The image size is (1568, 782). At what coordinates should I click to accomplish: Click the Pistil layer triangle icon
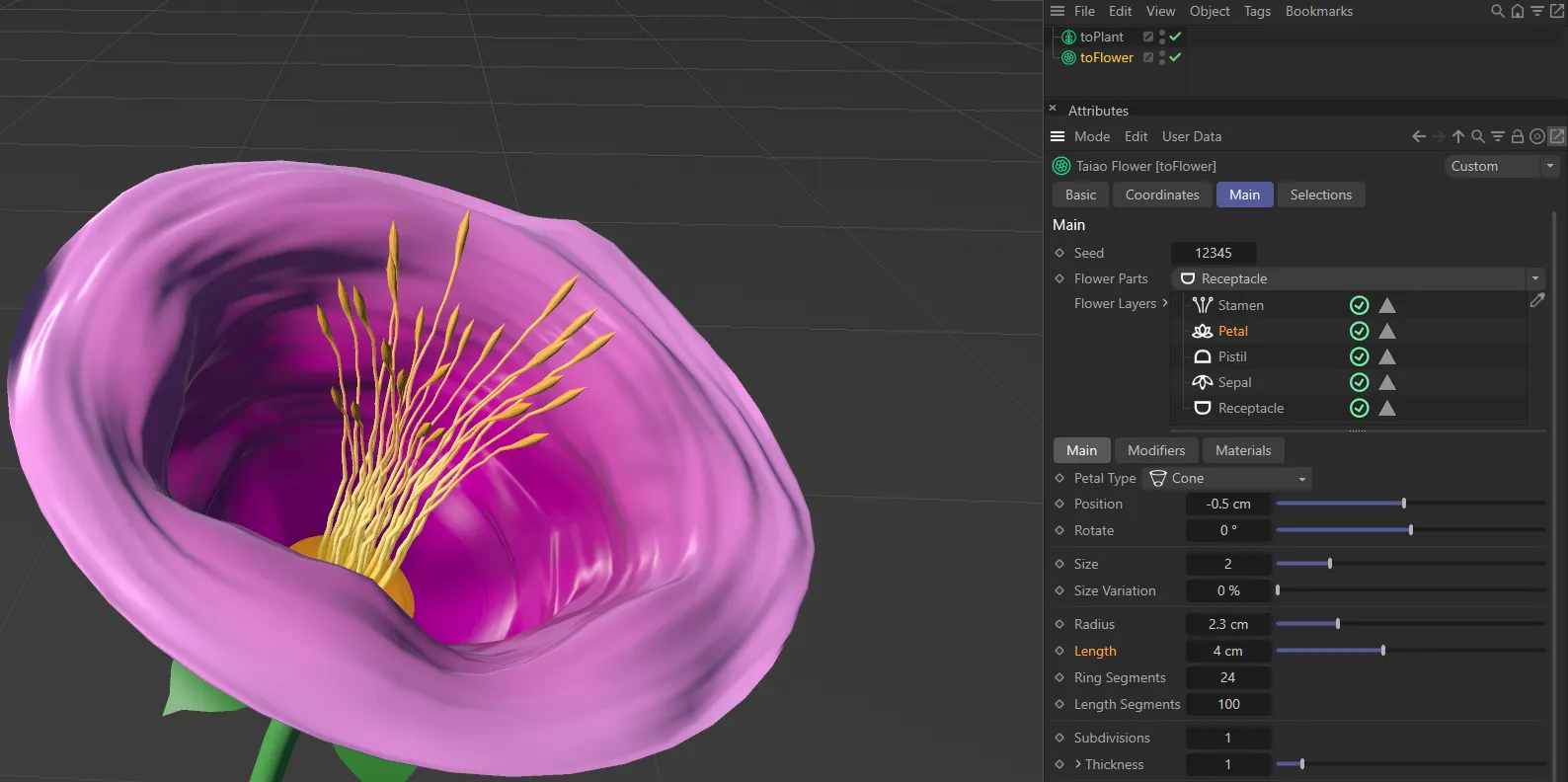pos(1387,356)
